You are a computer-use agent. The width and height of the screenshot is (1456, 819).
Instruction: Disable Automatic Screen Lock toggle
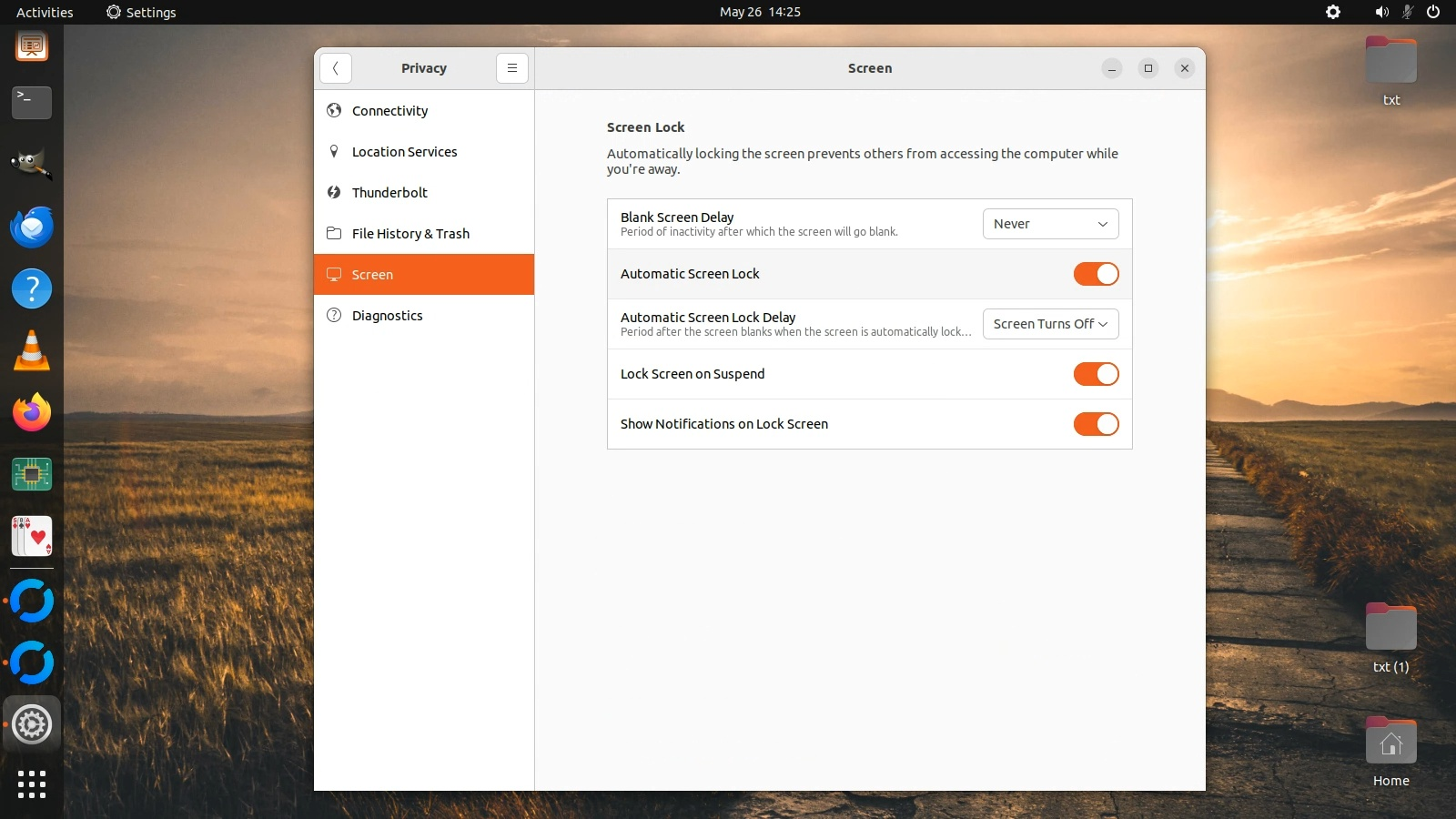click(1096, 274)
